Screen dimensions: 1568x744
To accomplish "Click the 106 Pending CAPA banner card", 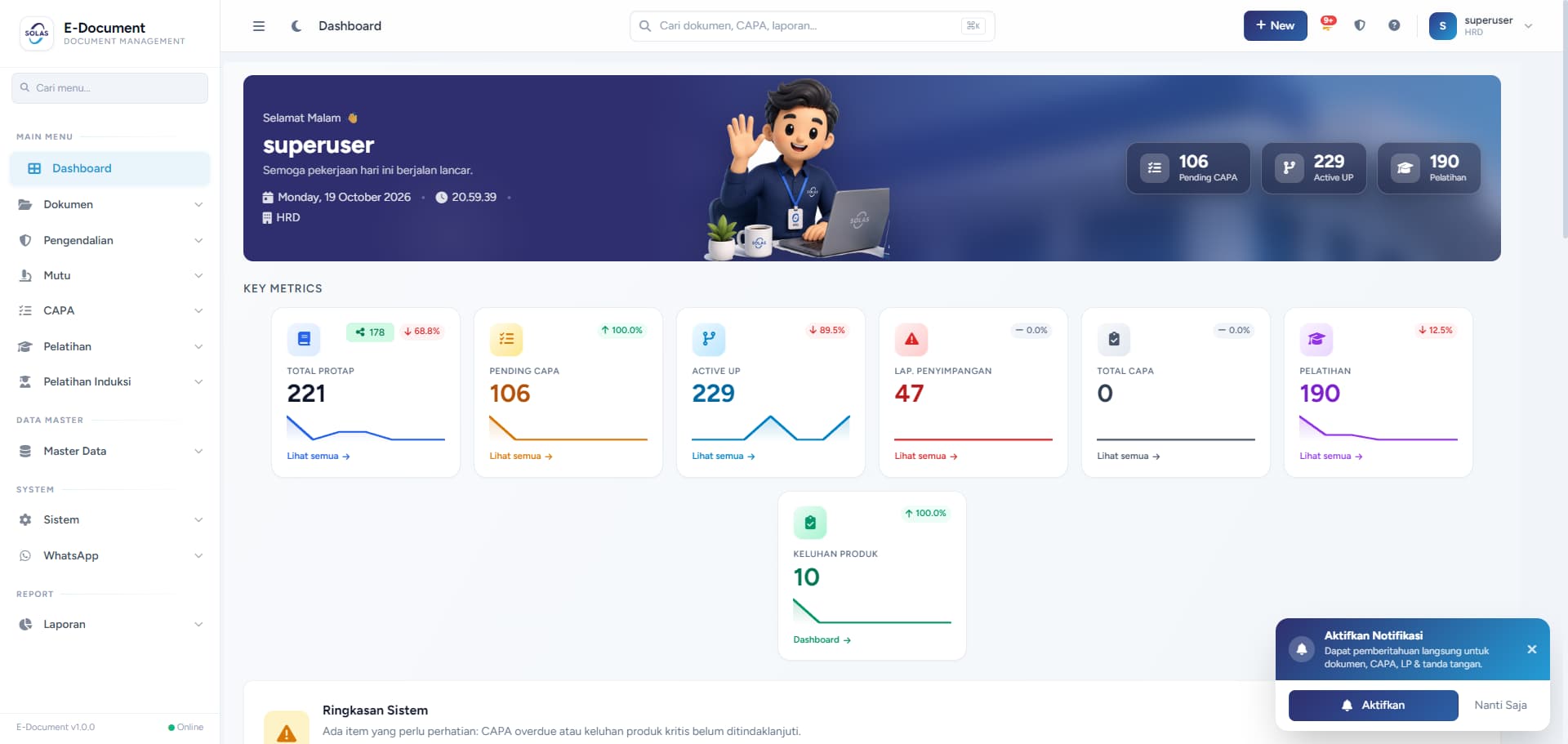I will [1188, 168].
